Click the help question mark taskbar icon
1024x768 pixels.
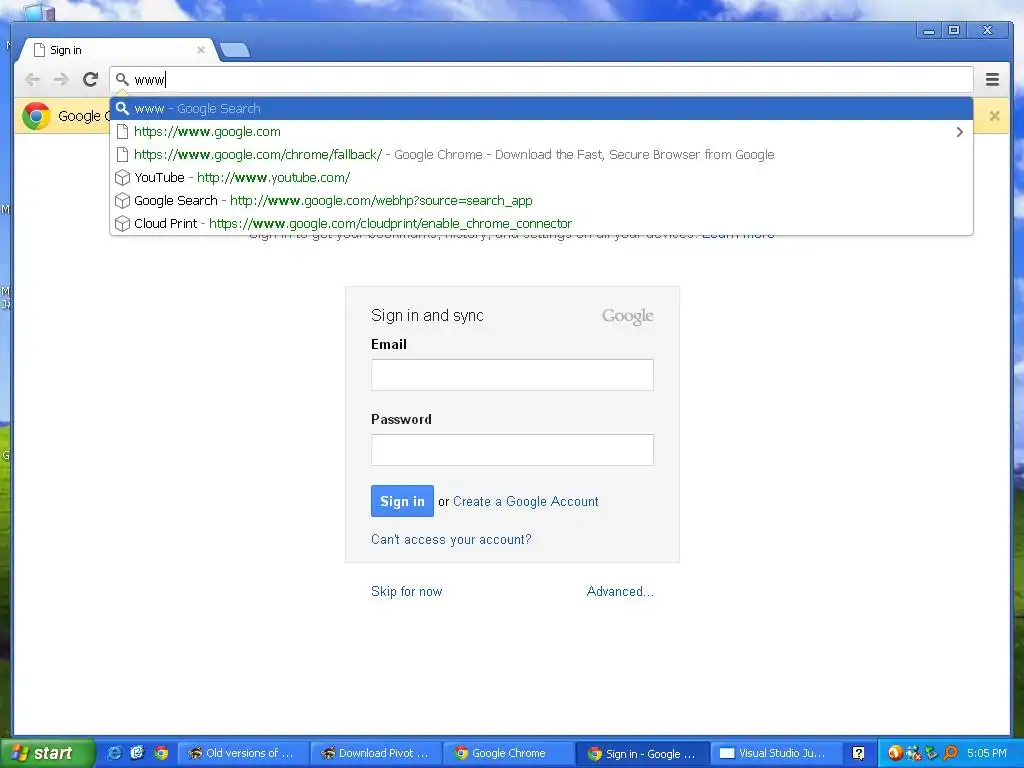pyautogui.click(x=859, y=753)
